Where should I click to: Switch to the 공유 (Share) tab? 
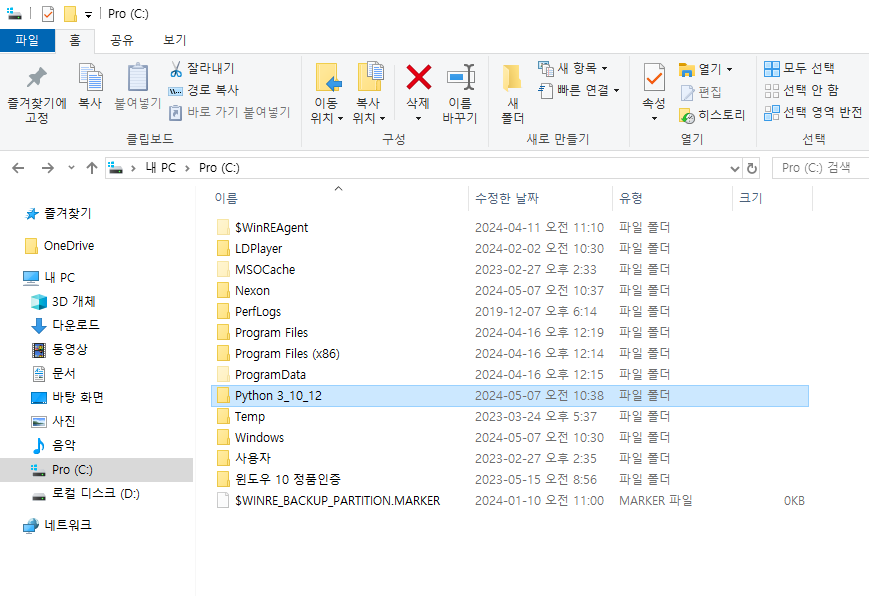(x=122, y=40)
